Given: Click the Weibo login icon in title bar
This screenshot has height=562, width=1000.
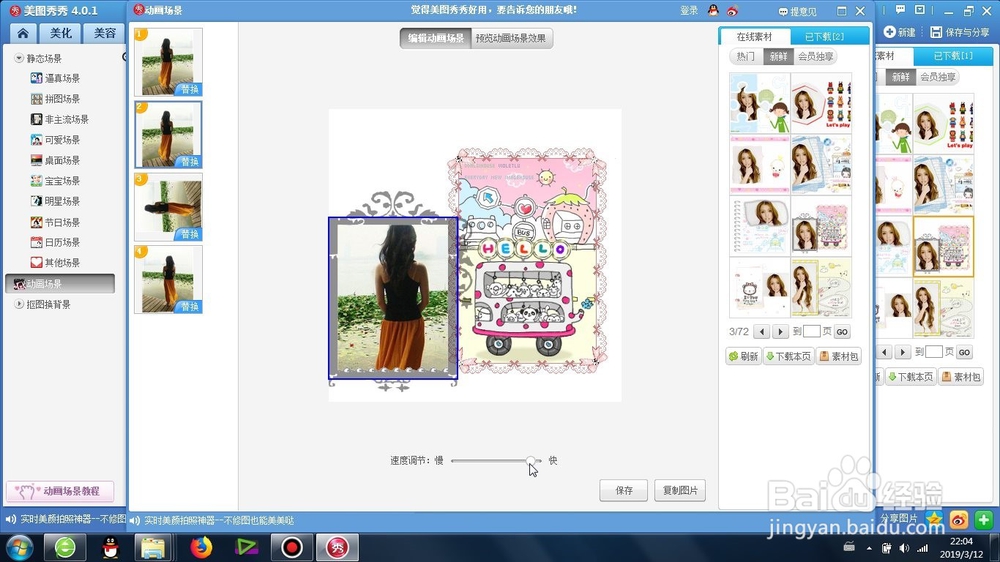Looking at the screenshot, I should [x=732, y=11].
